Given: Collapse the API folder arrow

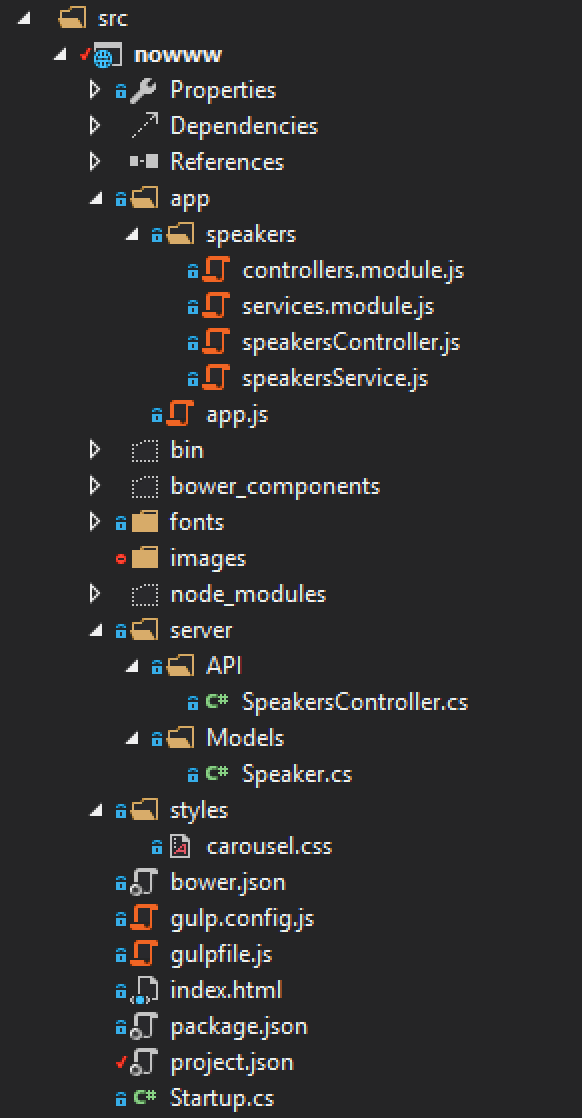Looking at the screenshot, I should 132,667.
